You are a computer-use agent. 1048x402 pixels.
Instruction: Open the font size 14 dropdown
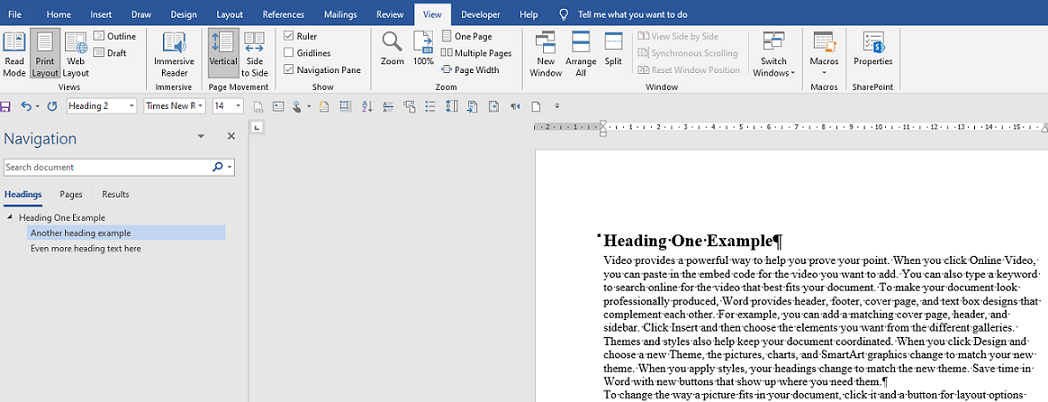pyautogui.click(x=236, y=106)
